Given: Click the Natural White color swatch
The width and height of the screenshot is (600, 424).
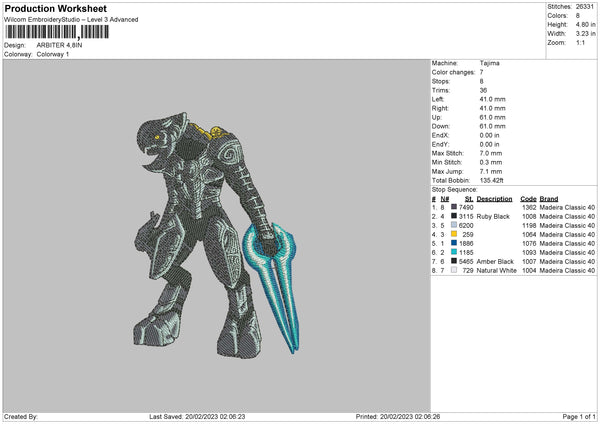Looking at the screenshot, I should click(454, 270).
